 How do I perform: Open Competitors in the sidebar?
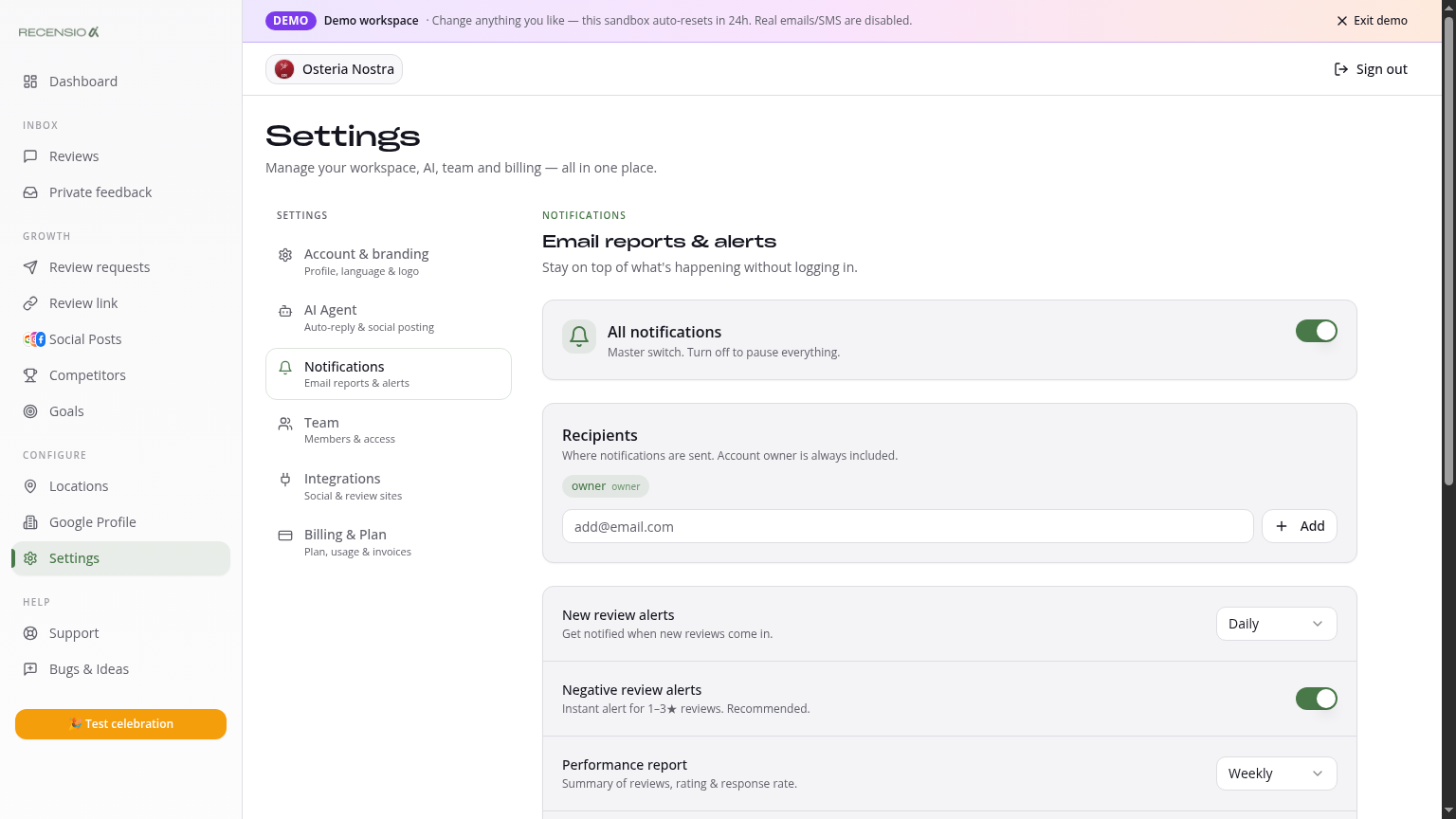coord(120,375)
